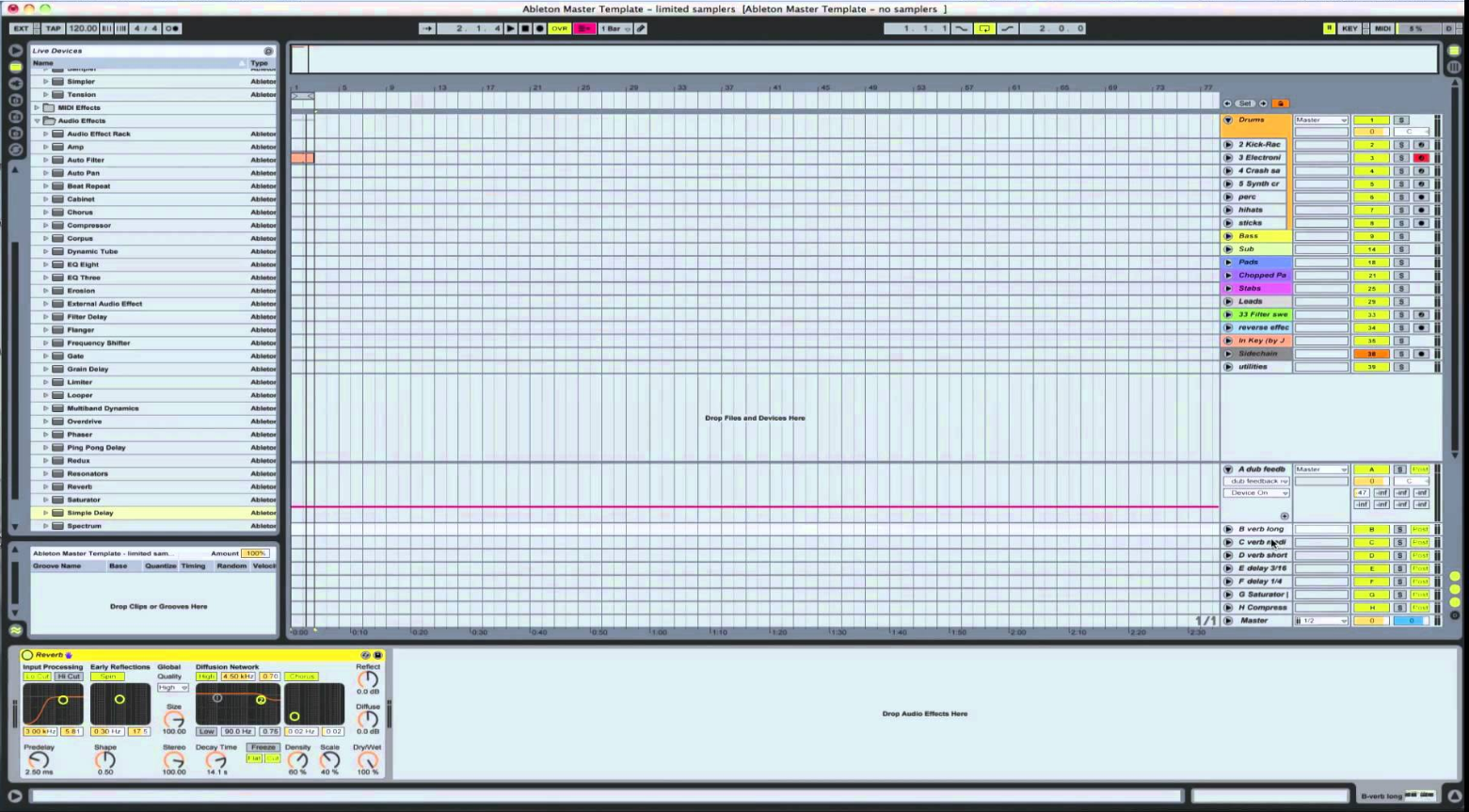The image size is (1469, 812).
Task: Click the bottom-left info view play icon
Action: tap(15, 796)
